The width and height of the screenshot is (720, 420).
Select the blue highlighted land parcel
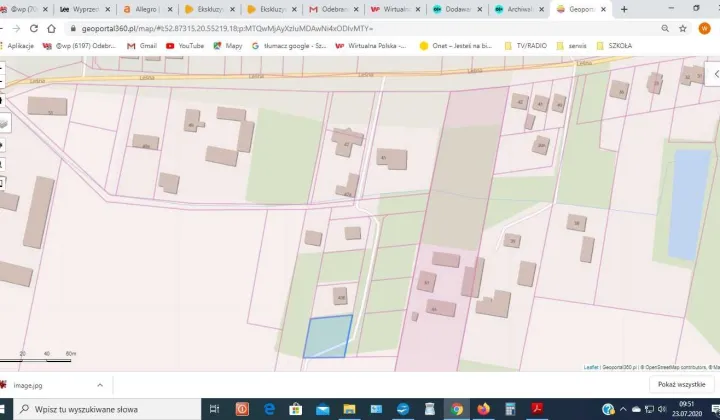pyautogui.click(x=327, y=337)
